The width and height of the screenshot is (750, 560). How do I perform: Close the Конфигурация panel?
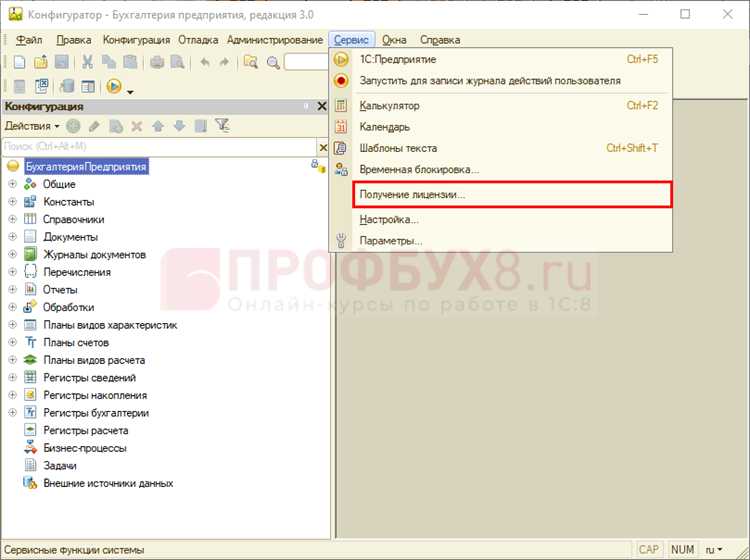322,106
